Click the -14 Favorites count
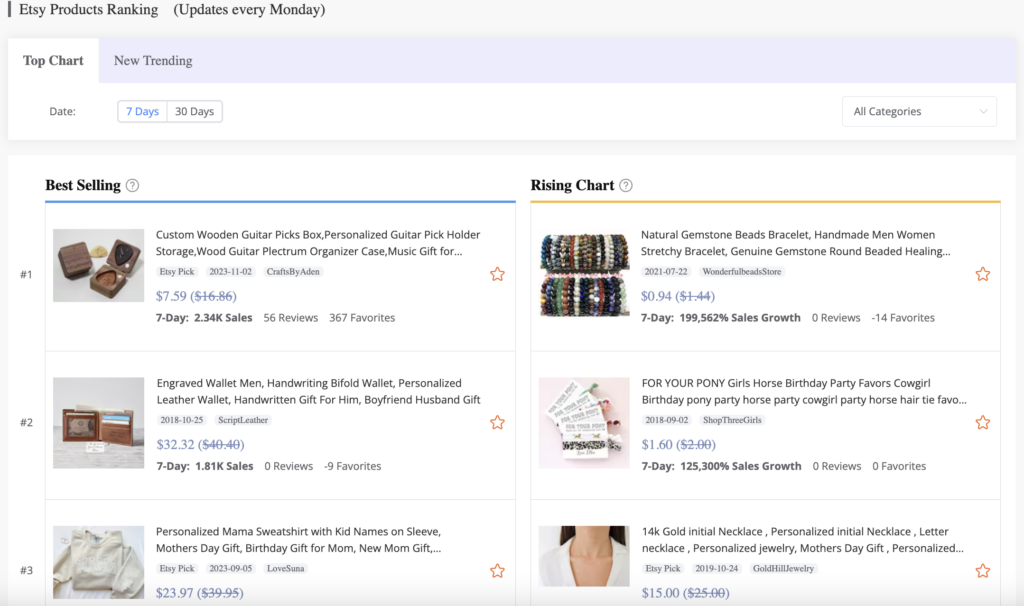Image resolution: width=1024 pixels, height=606 pixels. tap(903, 318)
